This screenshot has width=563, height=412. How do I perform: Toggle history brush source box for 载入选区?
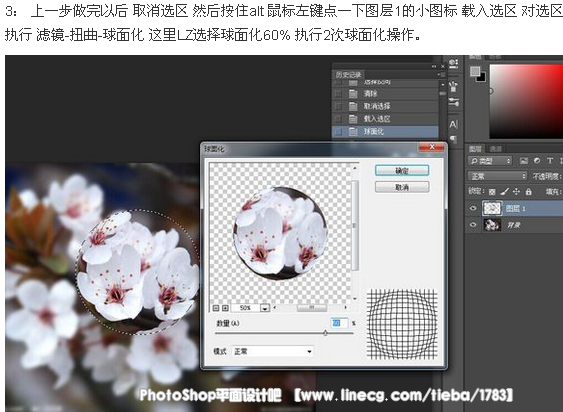338,119
